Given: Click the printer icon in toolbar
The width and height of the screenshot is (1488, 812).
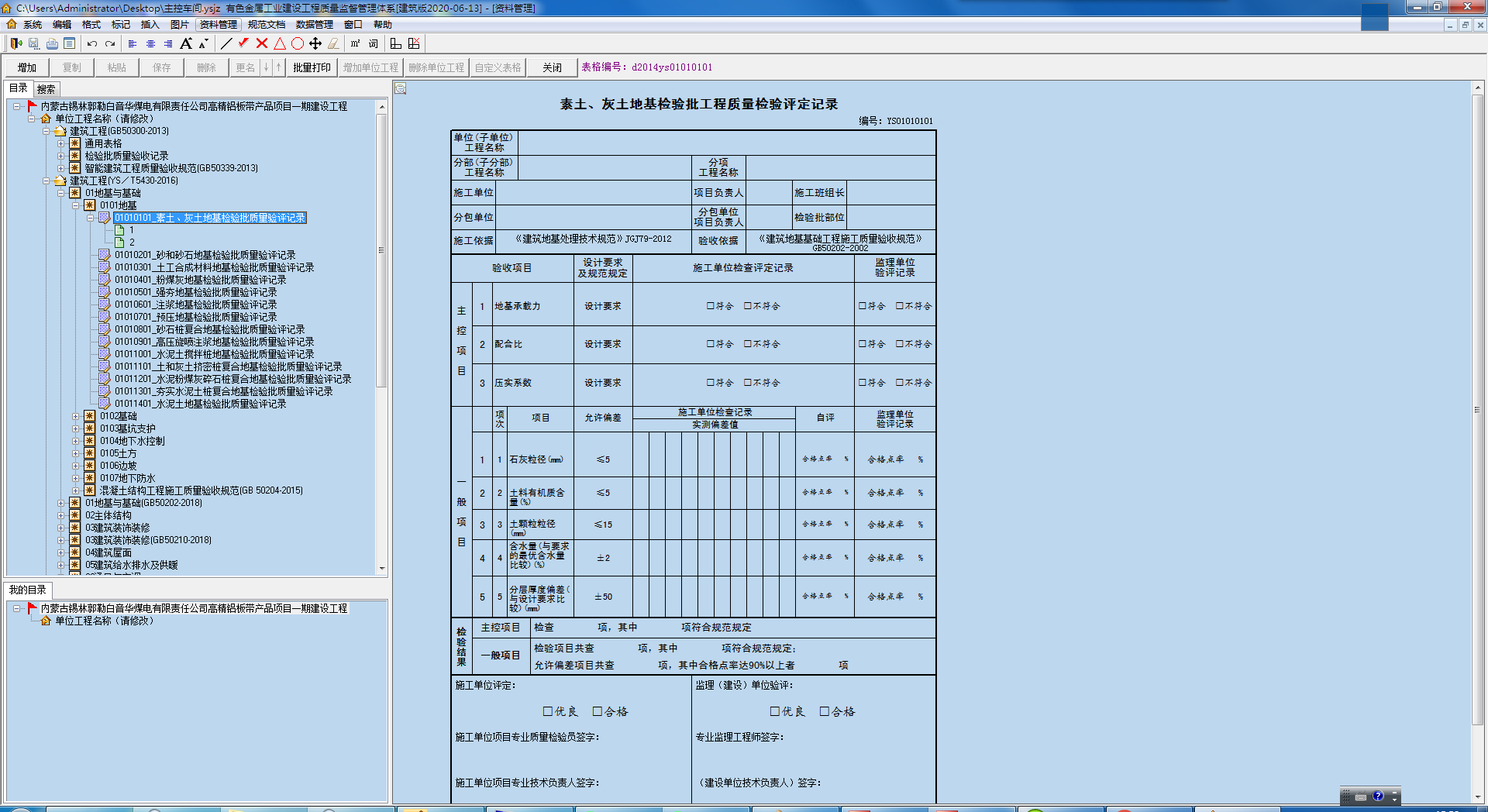Looking at the screenshot, I should (52, 44).
